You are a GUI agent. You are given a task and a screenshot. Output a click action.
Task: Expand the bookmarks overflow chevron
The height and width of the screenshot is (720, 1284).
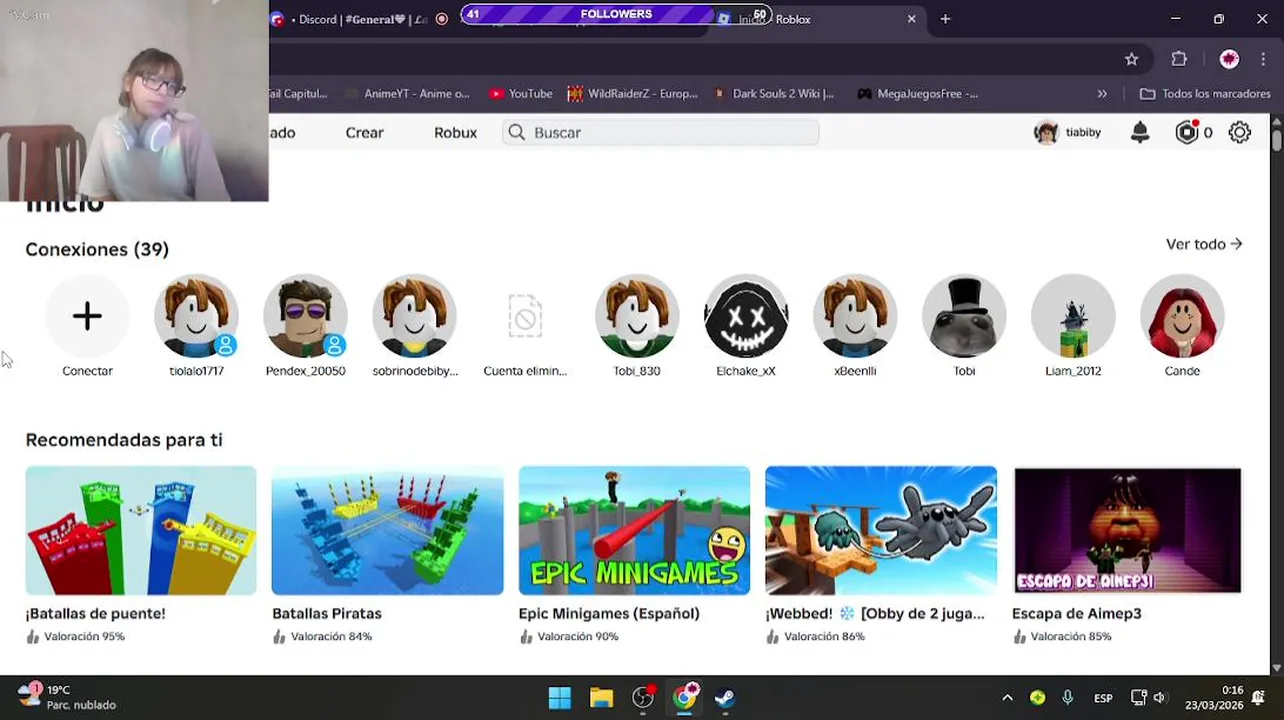1102,94
